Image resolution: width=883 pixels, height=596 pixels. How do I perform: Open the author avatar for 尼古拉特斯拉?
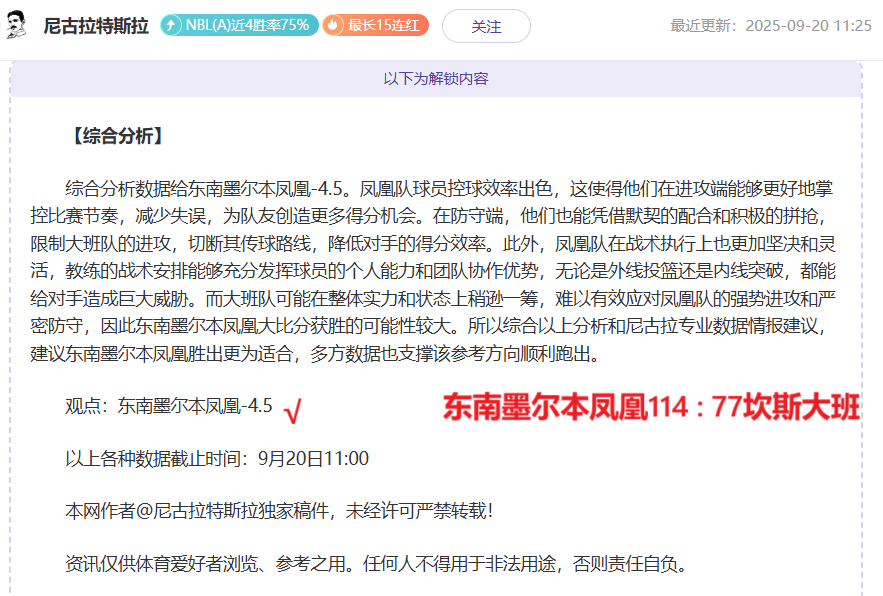point(15,25)
